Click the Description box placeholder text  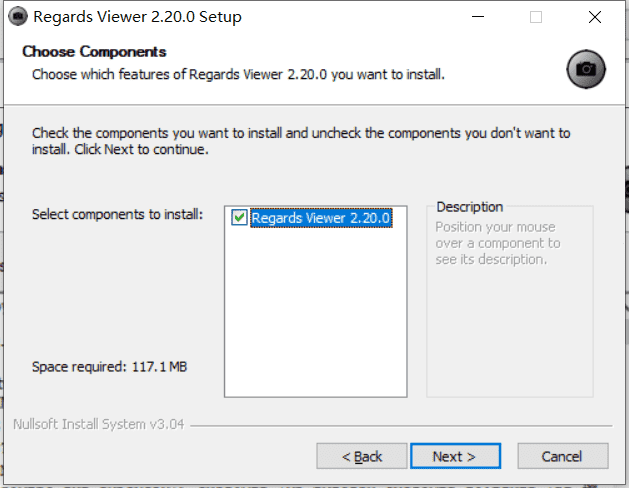click(498, 243)
